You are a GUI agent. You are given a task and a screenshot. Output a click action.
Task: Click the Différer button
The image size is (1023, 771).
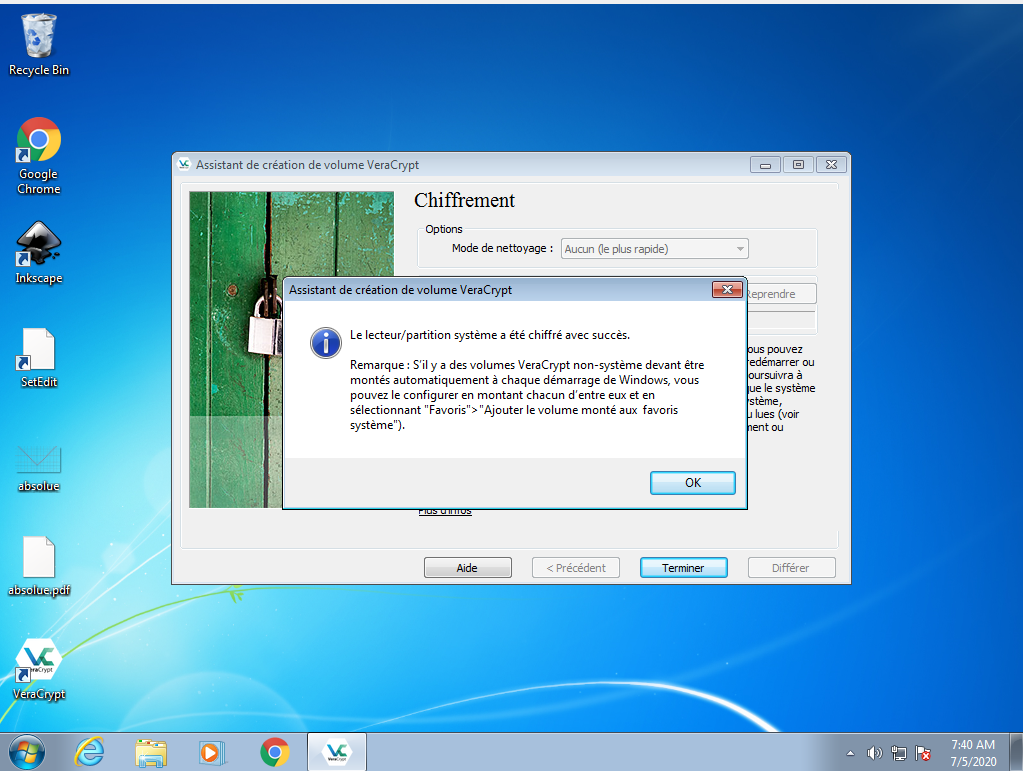click(791, 567)
